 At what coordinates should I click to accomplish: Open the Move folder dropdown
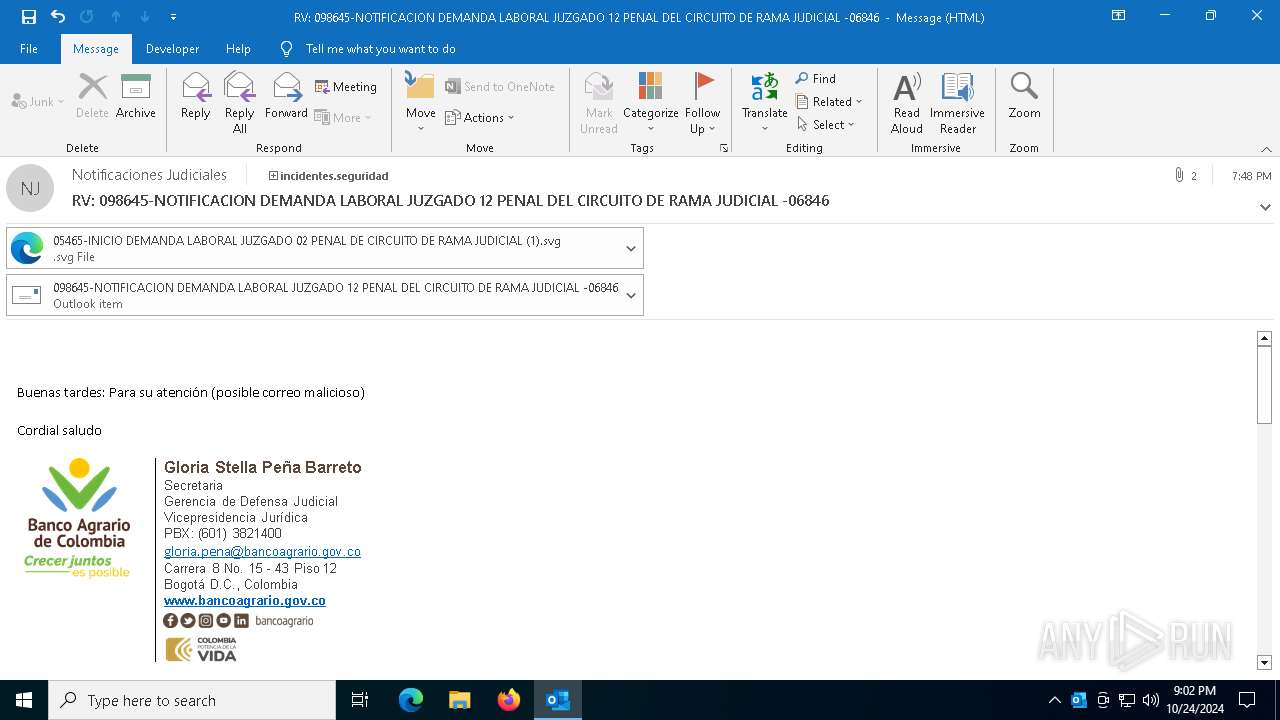click(420, 102)
